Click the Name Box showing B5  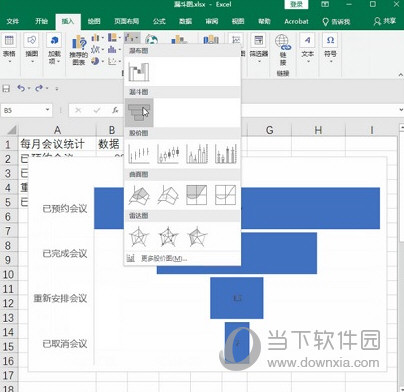click(x=22, y=110)
